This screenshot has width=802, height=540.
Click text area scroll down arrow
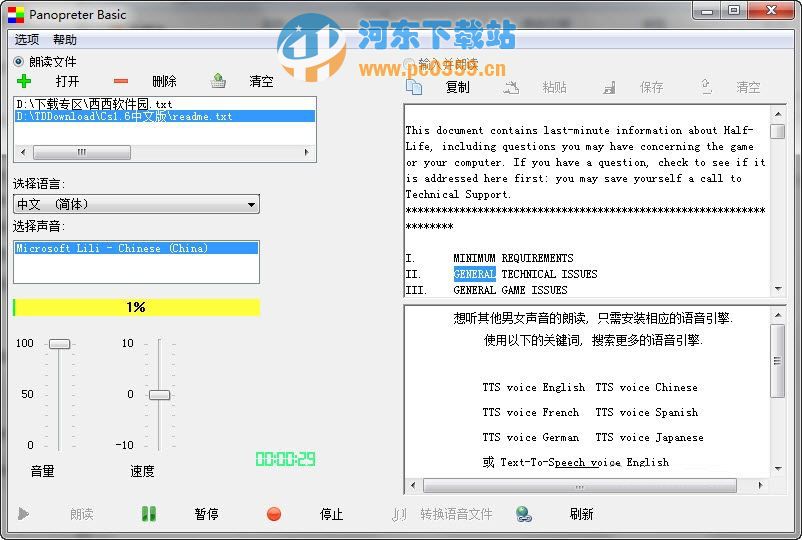click(x=778, y=289)
